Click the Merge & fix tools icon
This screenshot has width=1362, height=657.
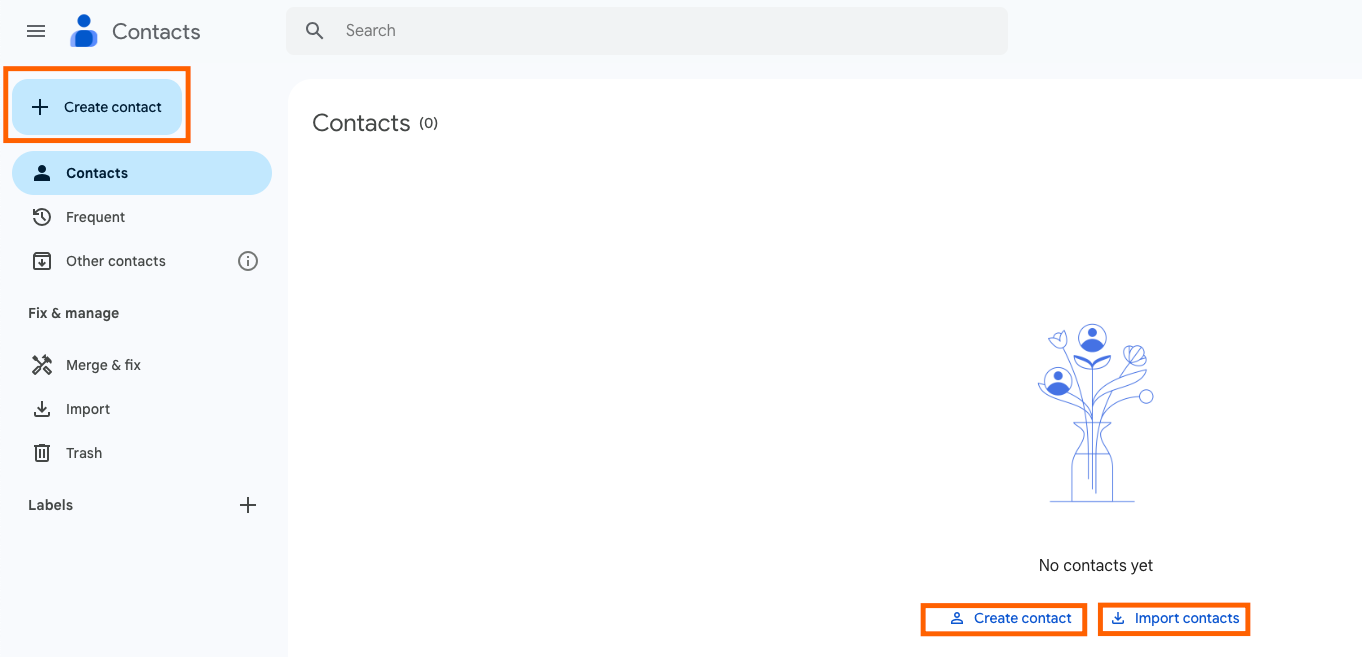click(42, 365)
